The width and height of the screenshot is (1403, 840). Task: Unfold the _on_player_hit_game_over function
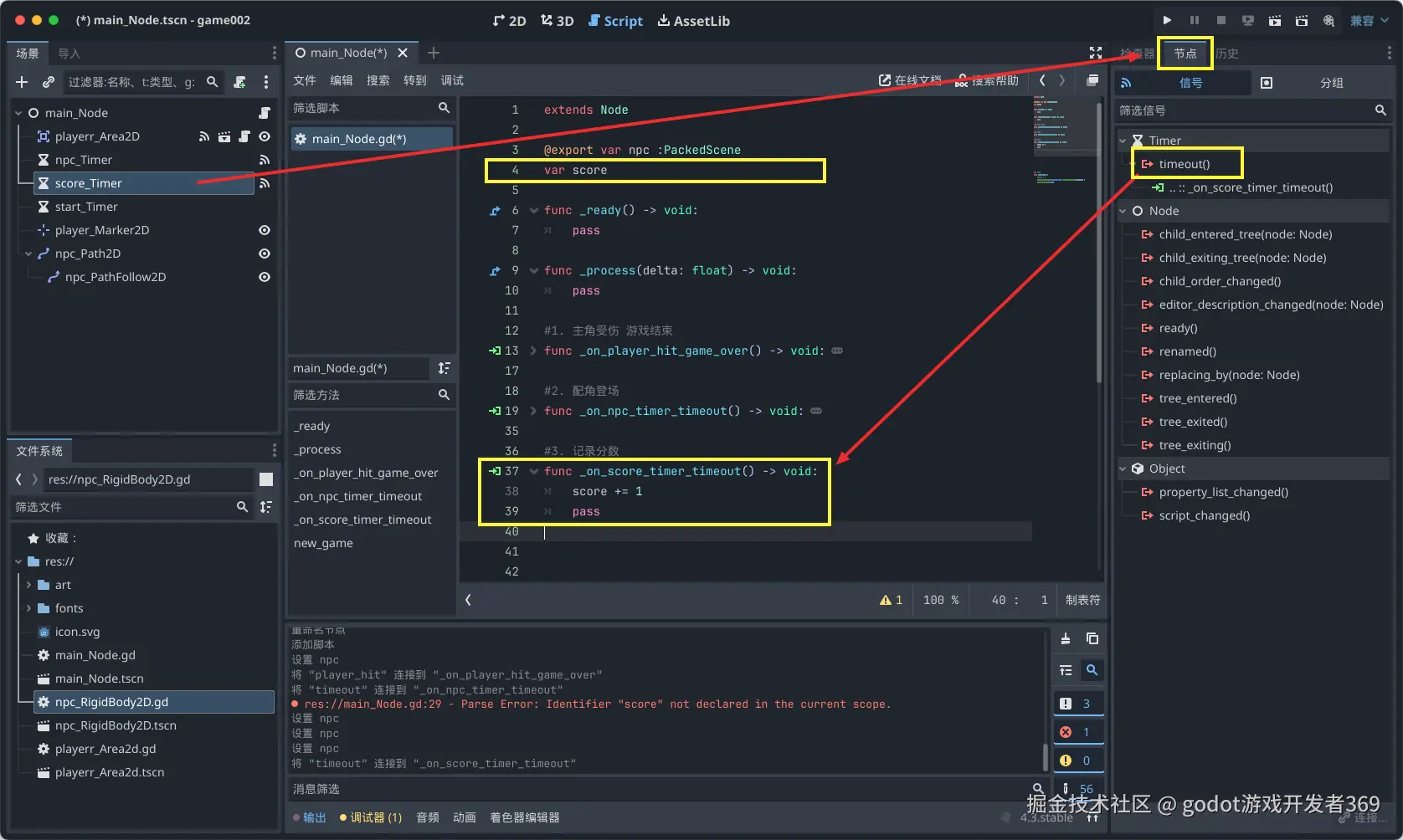coord(533,351)
